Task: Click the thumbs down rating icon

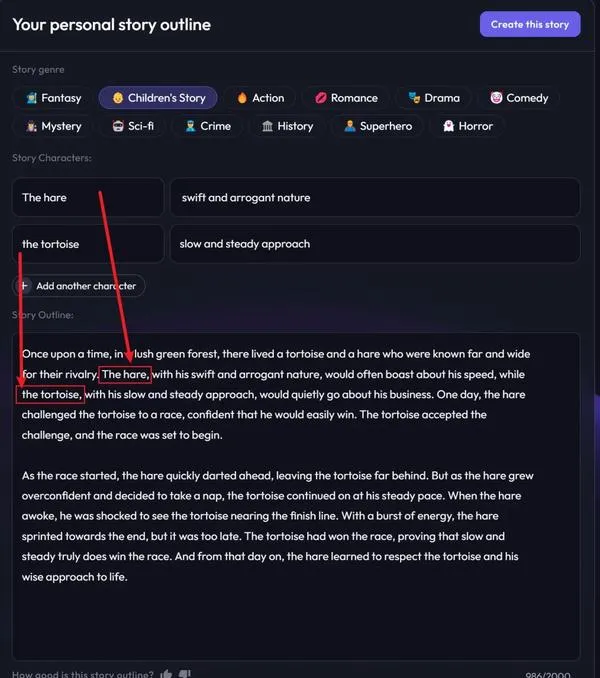Action: click(185, 674)
